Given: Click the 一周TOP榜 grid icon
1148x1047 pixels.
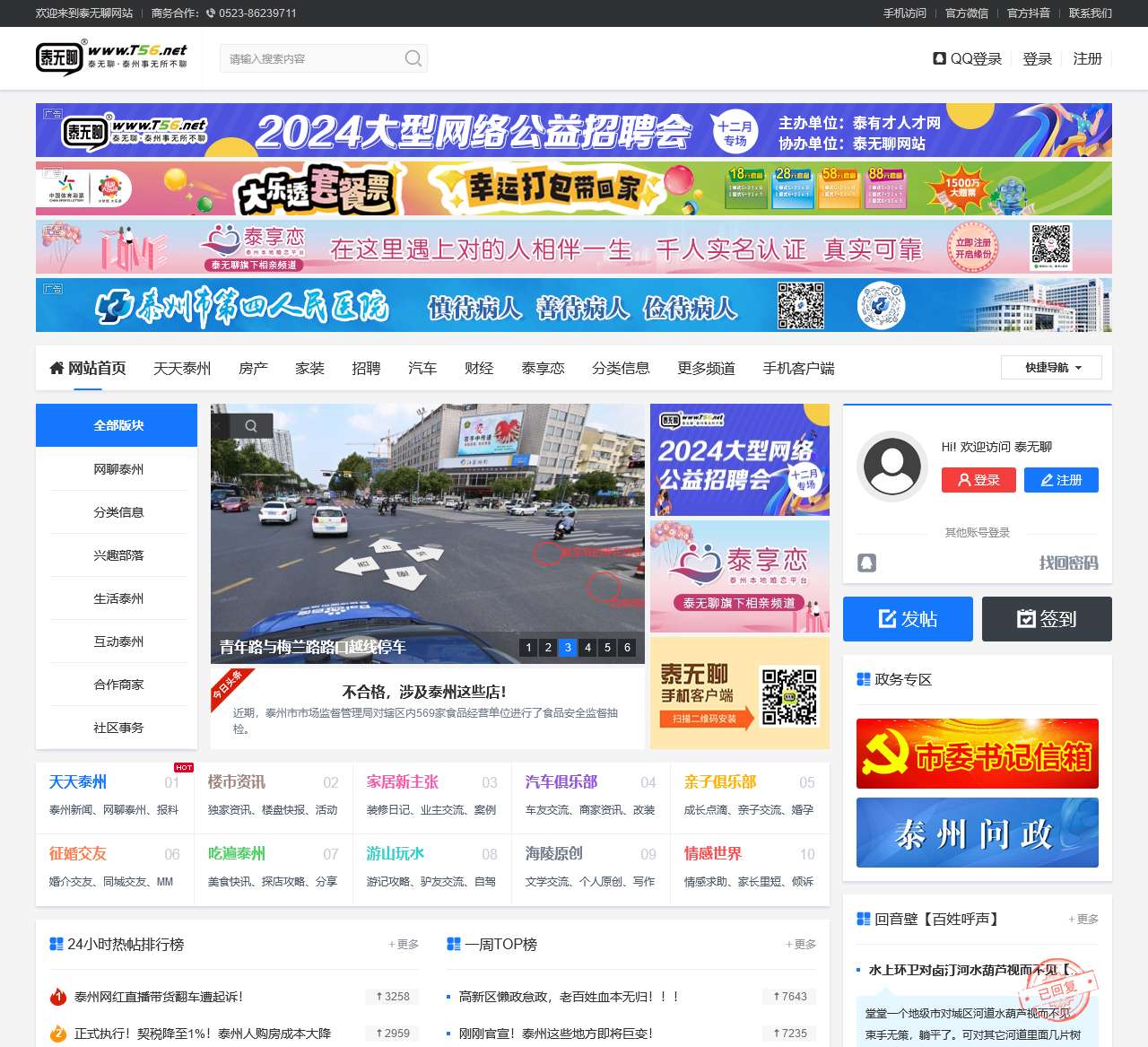Looking at the screenshot, I should pyautogui.click(x=454, y=944).
